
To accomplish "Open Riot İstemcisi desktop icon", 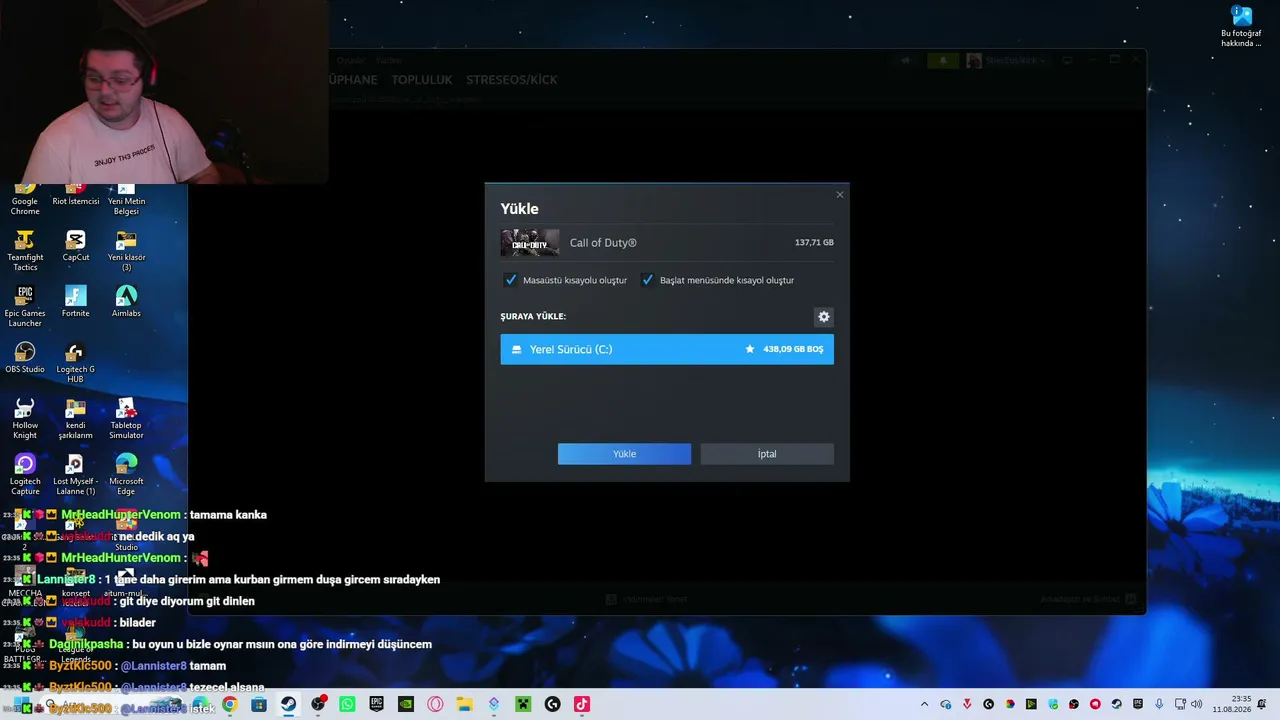I will coord(76,195).
